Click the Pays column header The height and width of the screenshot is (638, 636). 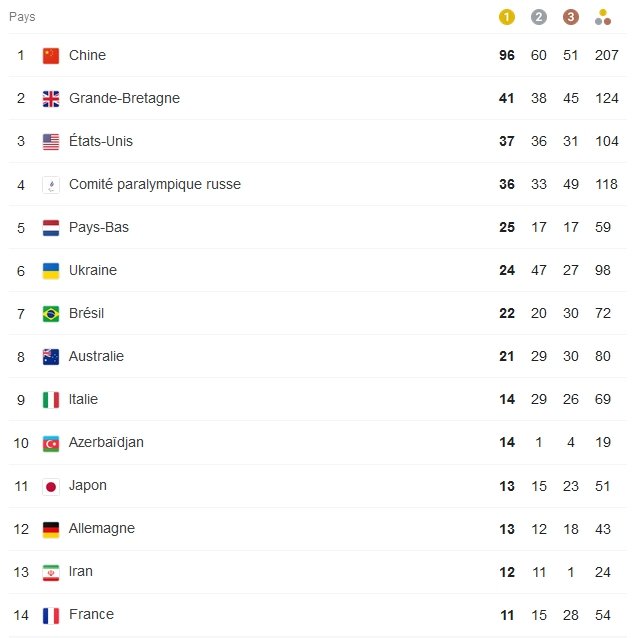pos(22,17)
